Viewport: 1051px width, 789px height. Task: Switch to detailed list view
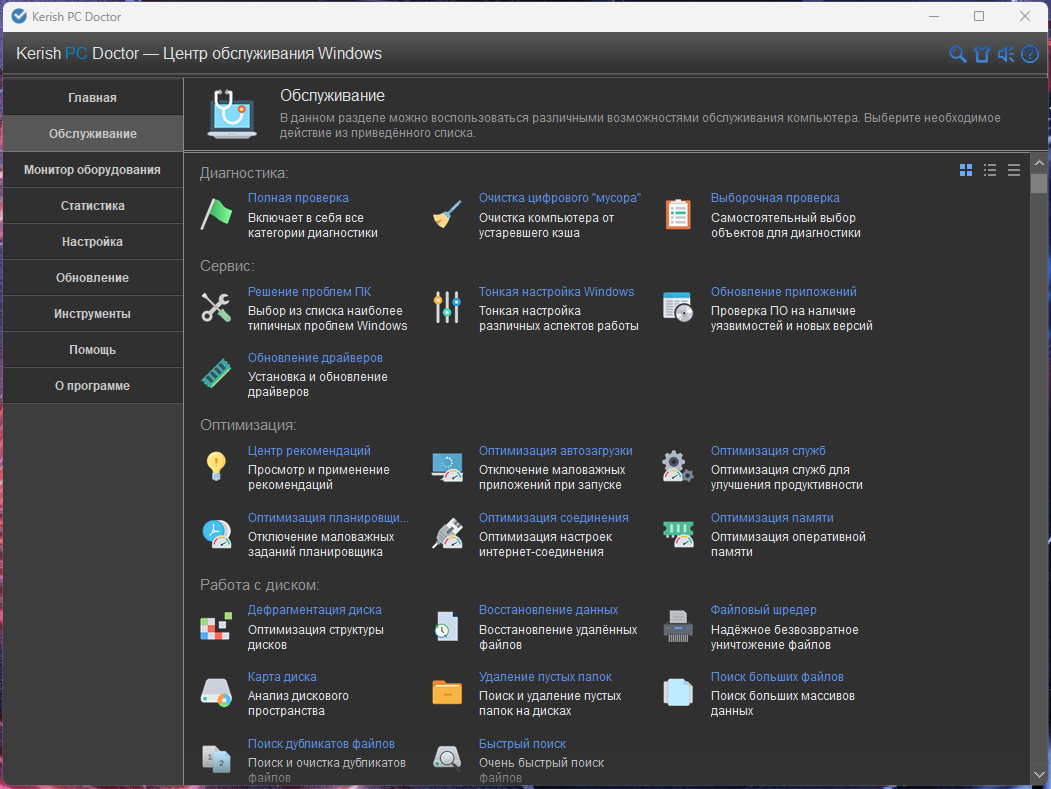[x=990, y=170]
